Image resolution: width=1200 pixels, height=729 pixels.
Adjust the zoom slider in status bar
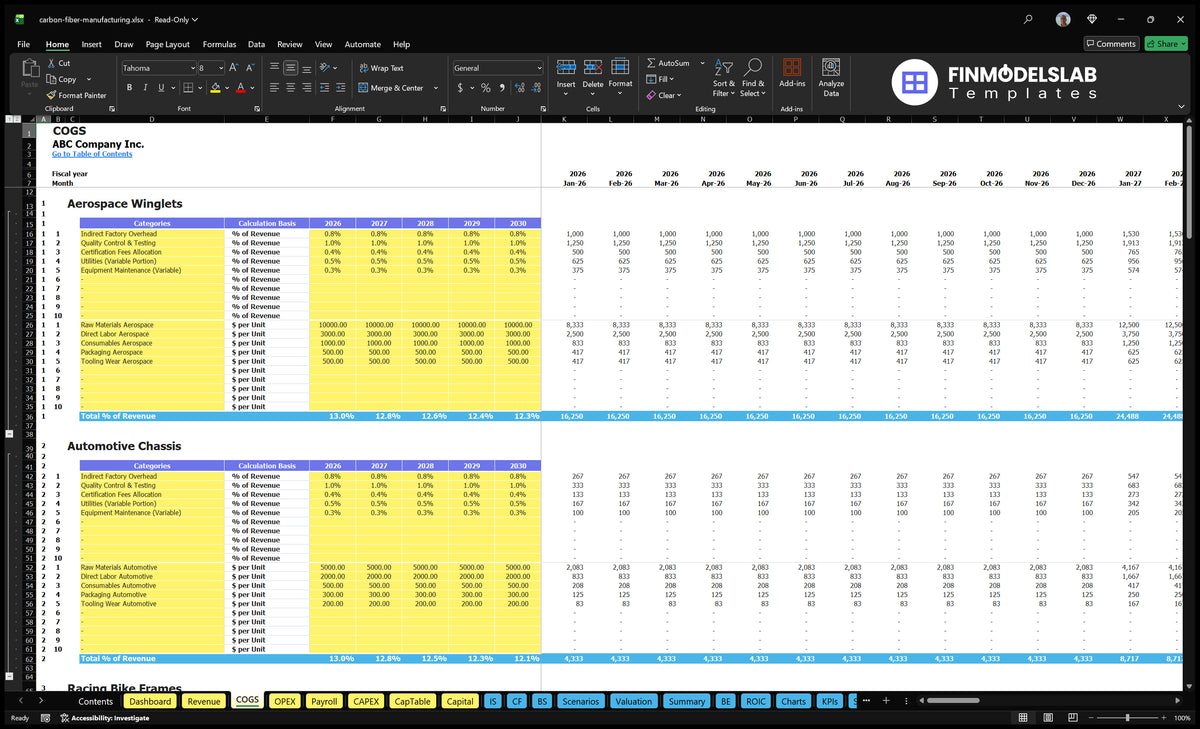[1127, 718]
